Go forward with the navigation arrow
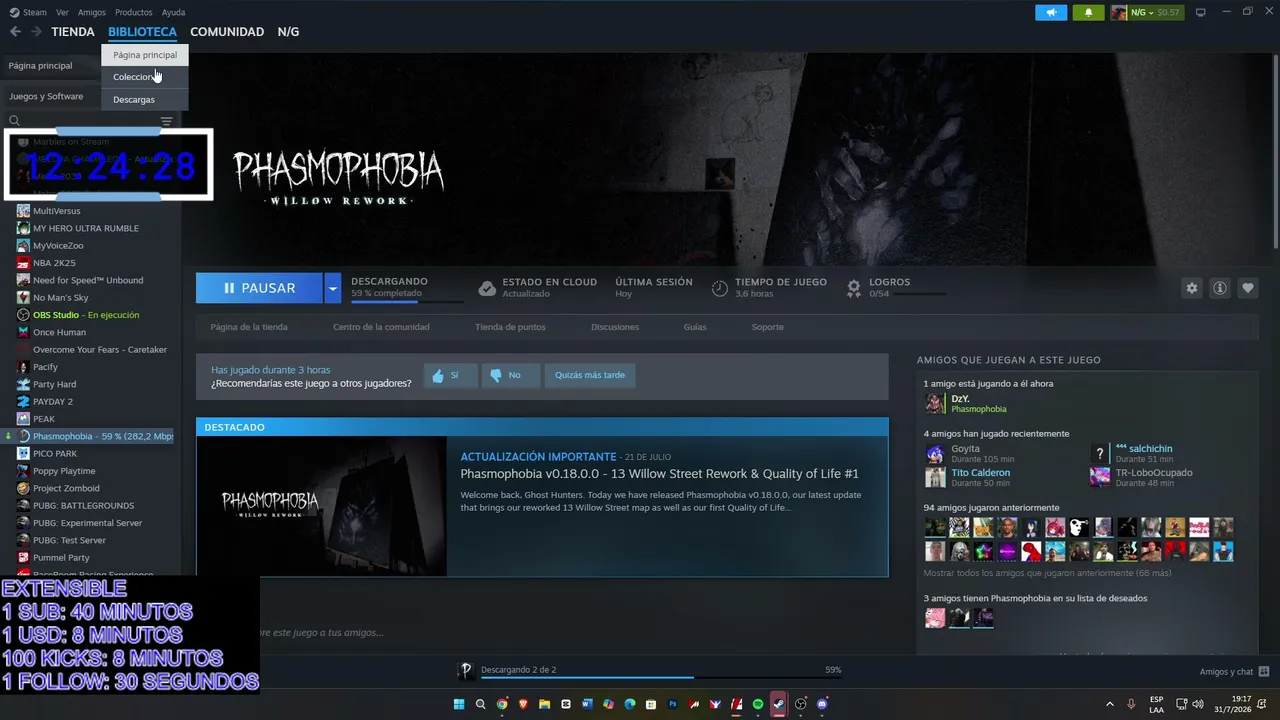 click(36, 32)
